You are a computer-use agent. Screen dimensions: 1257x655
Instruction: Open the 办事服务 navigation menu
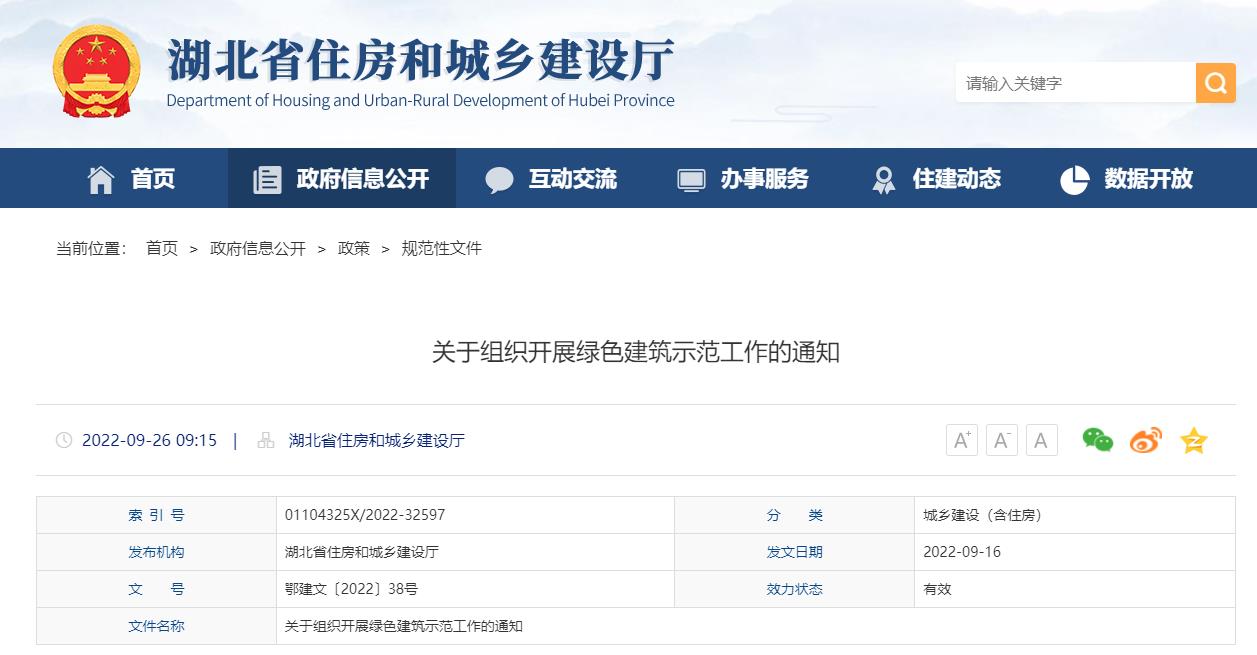pos(743,179)
